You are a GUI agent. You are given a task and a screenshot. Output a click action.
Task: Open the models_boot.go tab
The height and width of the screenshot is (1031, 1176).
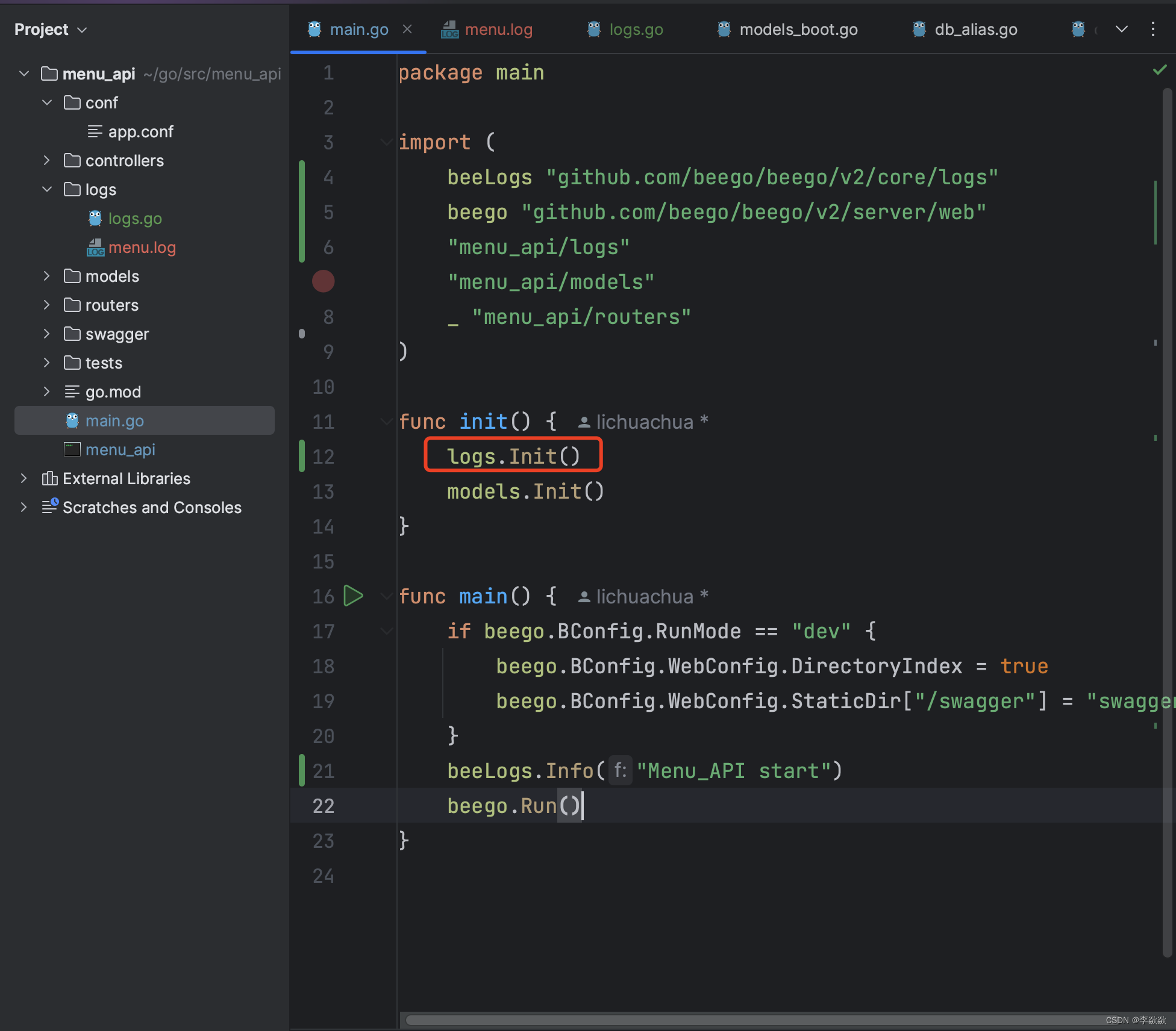[x=798, y=29]
